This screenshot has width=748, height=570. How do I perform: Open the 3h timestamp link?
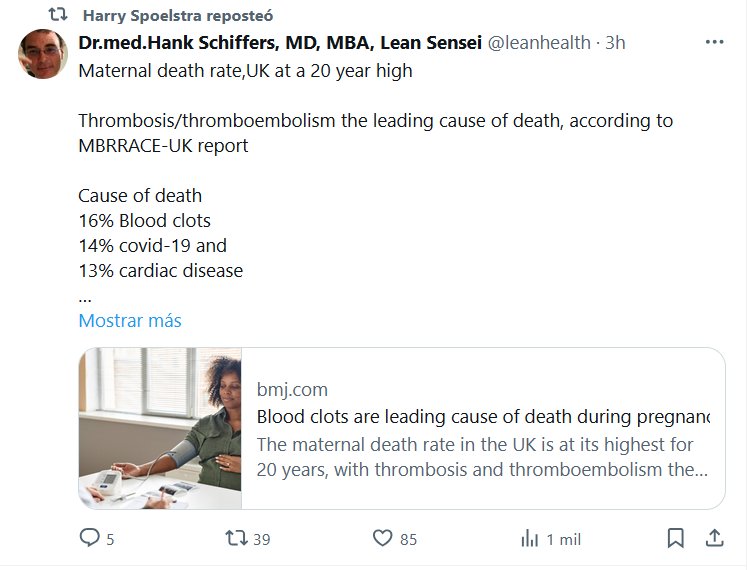pos(616,43)
